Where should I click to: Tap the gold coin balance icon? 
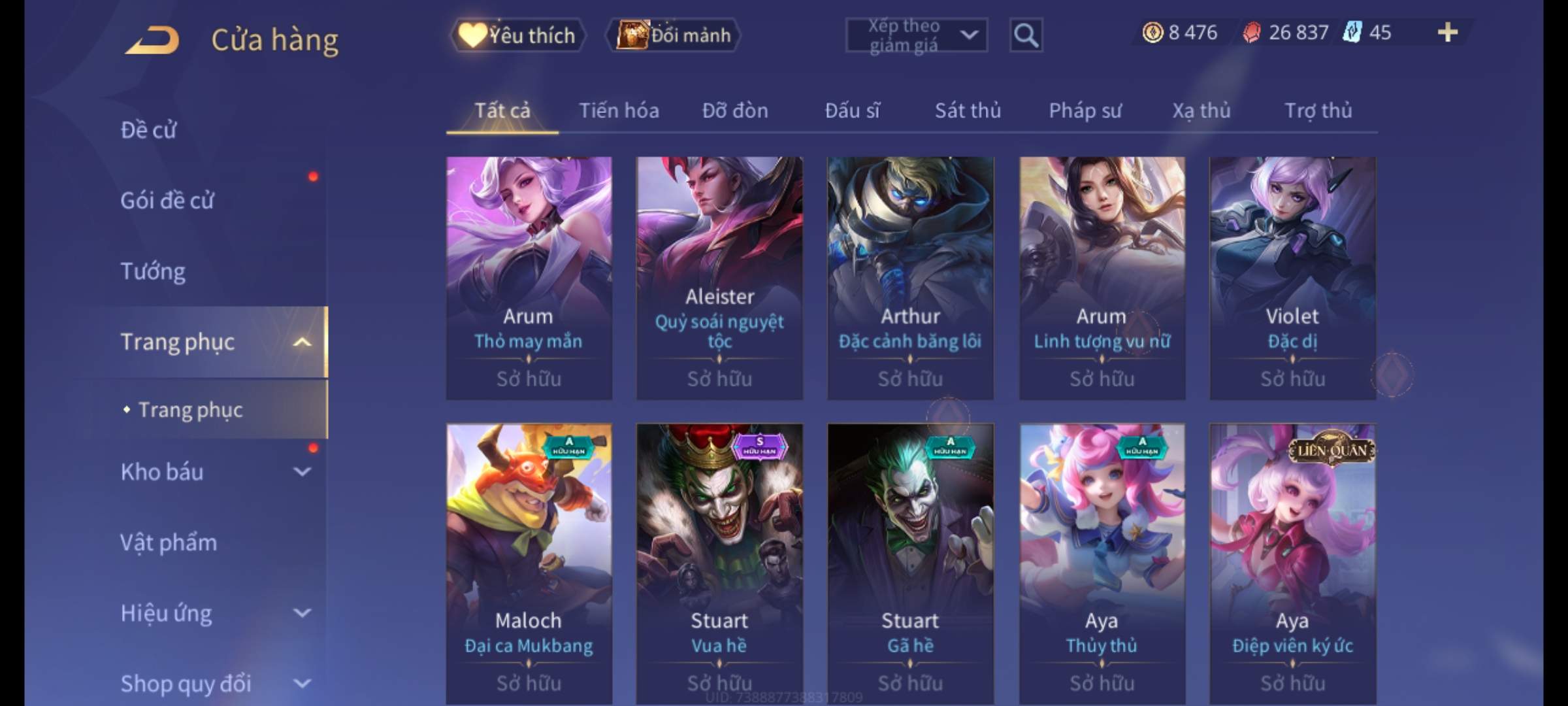pyautogui.click(x=1152, y=32)
